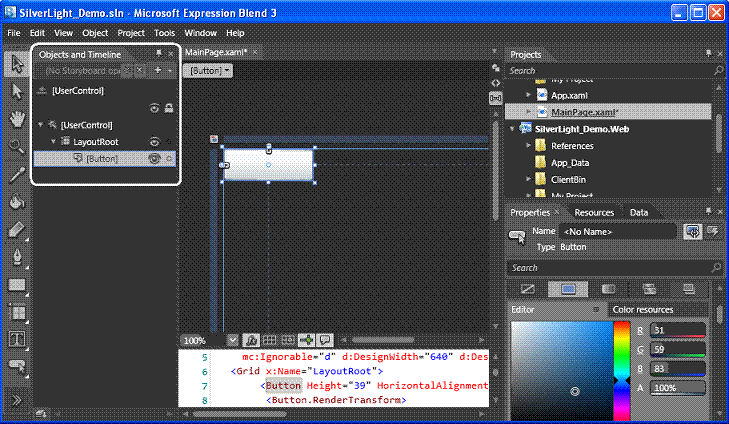Select the Selection arrow tool
The image size is (729, 424).
click(x=17, y=64)
